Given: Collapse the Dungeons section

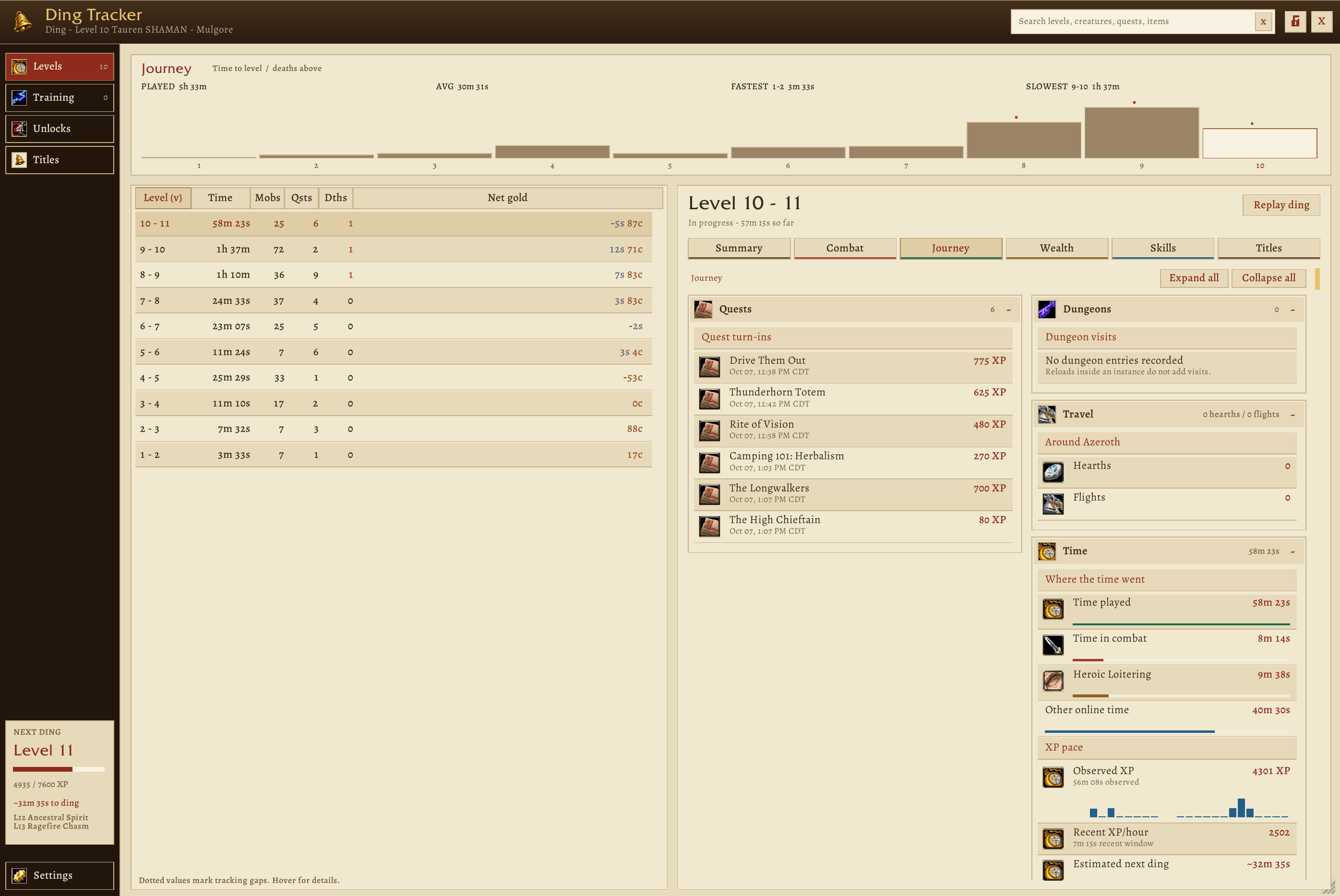Looking at the screenshot, I should coord(1292,310).
